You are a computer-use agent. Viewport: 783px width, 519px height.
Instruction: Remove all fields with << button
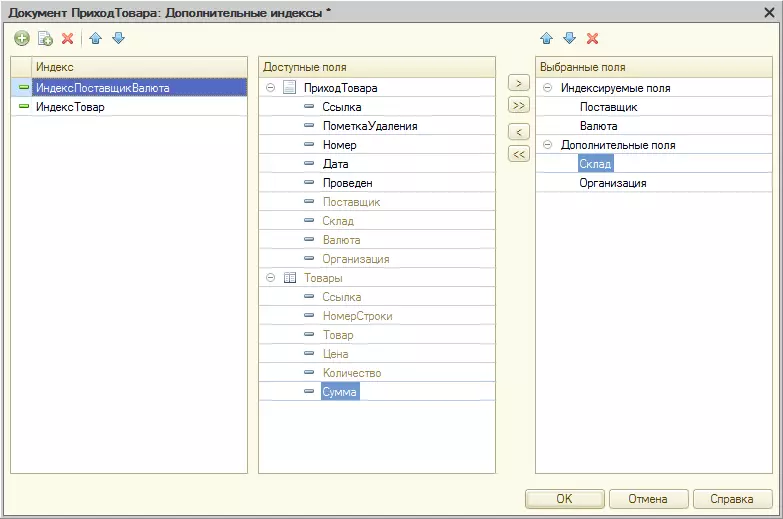[518, 154]
